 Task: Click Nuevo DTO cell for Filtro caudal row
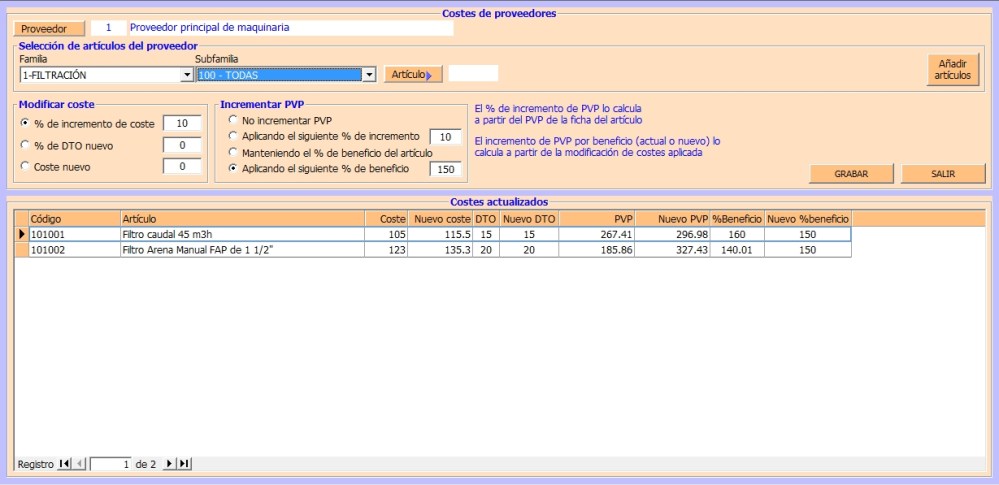tap(529, 235)
